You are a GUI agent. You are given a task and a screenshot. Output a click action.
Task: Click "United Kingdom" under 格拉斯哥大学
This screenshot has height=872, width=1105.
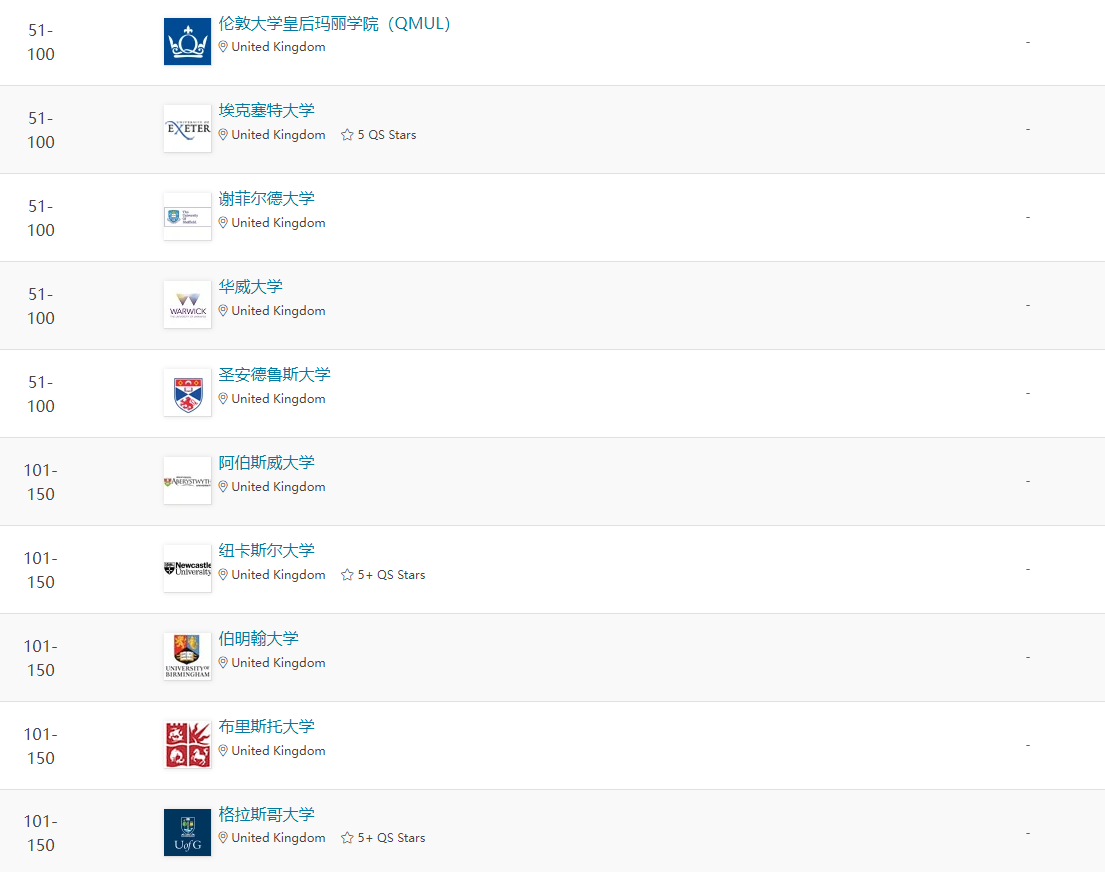pyautogui.click(x=278, y=837)
